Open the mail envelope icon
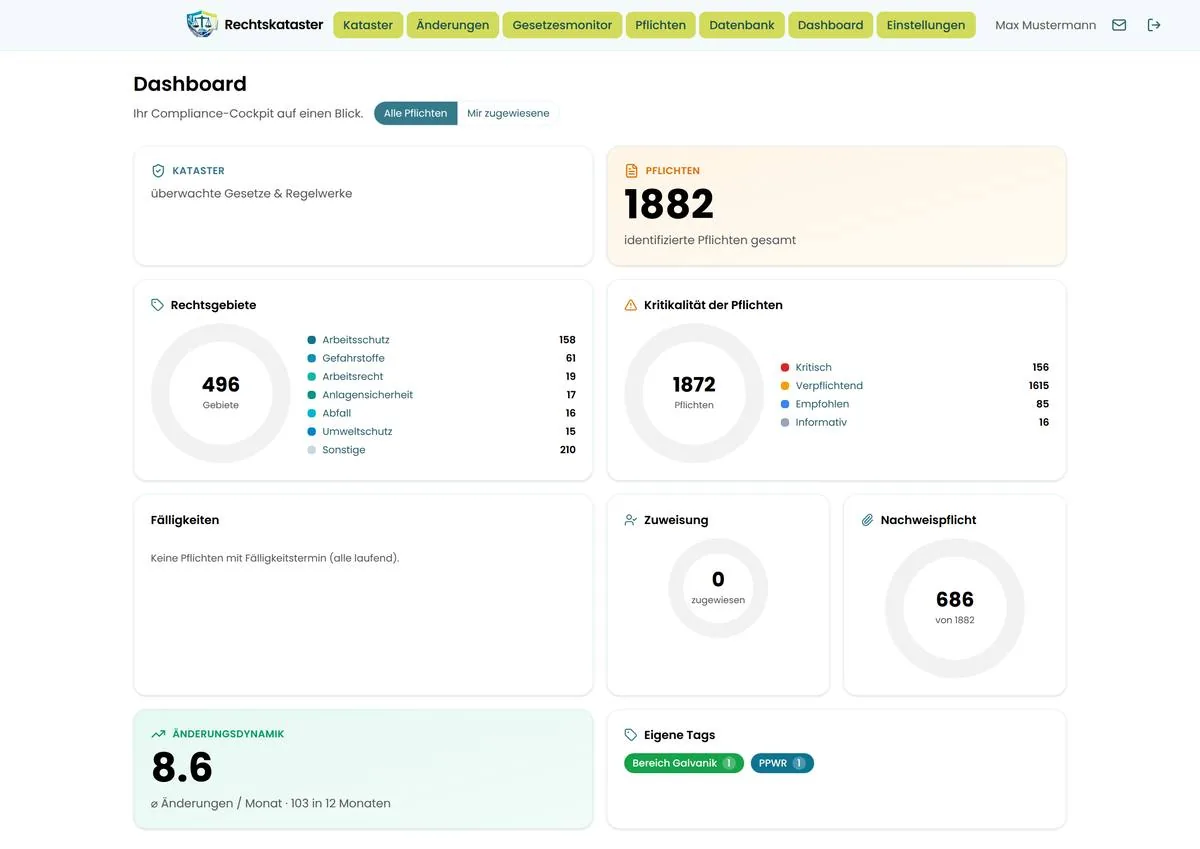 (x=1119, y=25)
